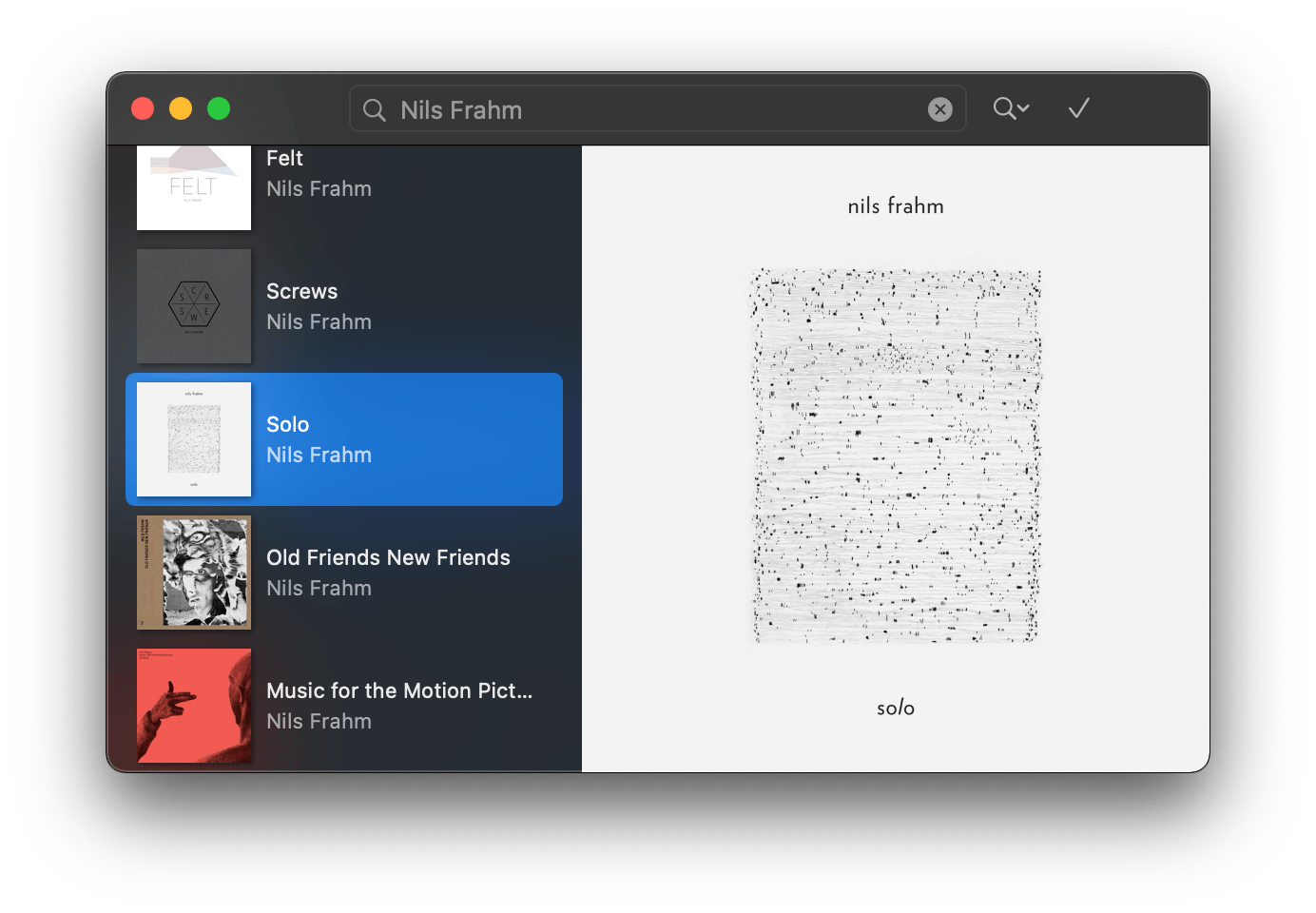
Task: Select Old Friends New Friends cover
Action: 194,573
